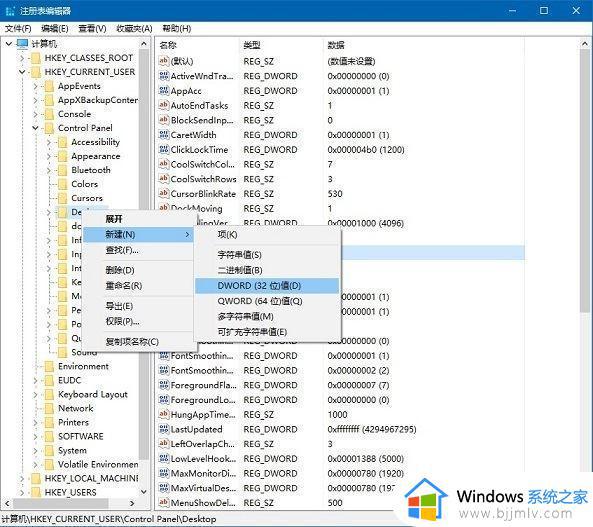The height and width of the screenshot is (527, 593).
Task: Select 重命名(R) in the context menu
Action: point(138,286)
